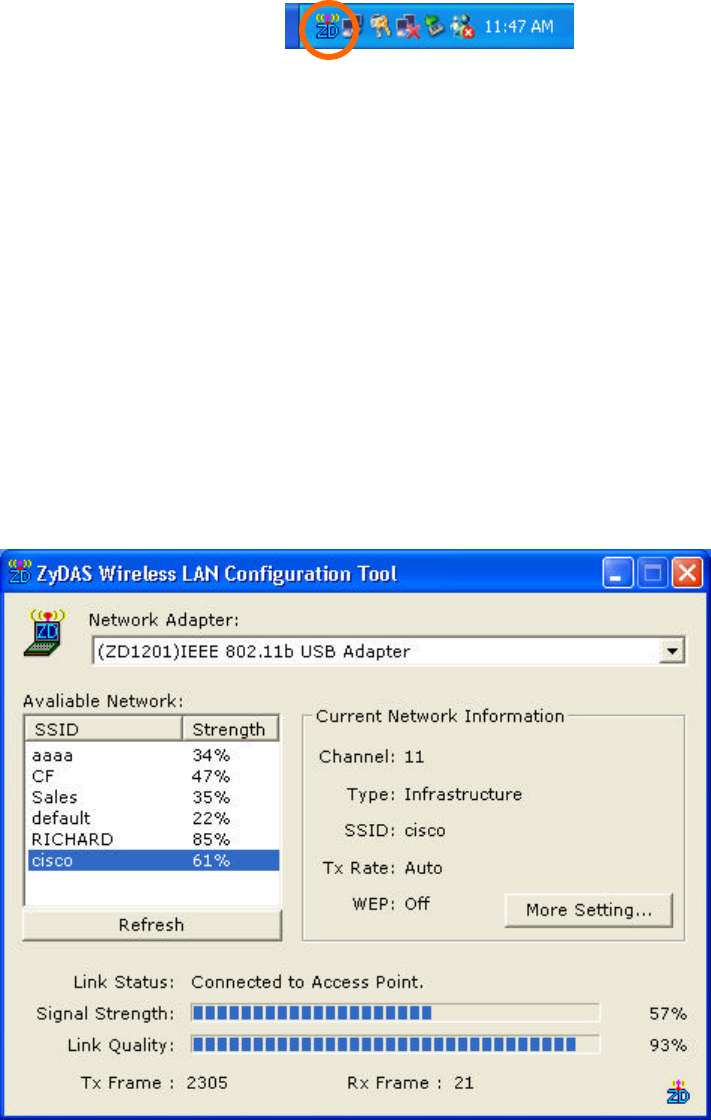Open the Messenger tray icon

462,27
